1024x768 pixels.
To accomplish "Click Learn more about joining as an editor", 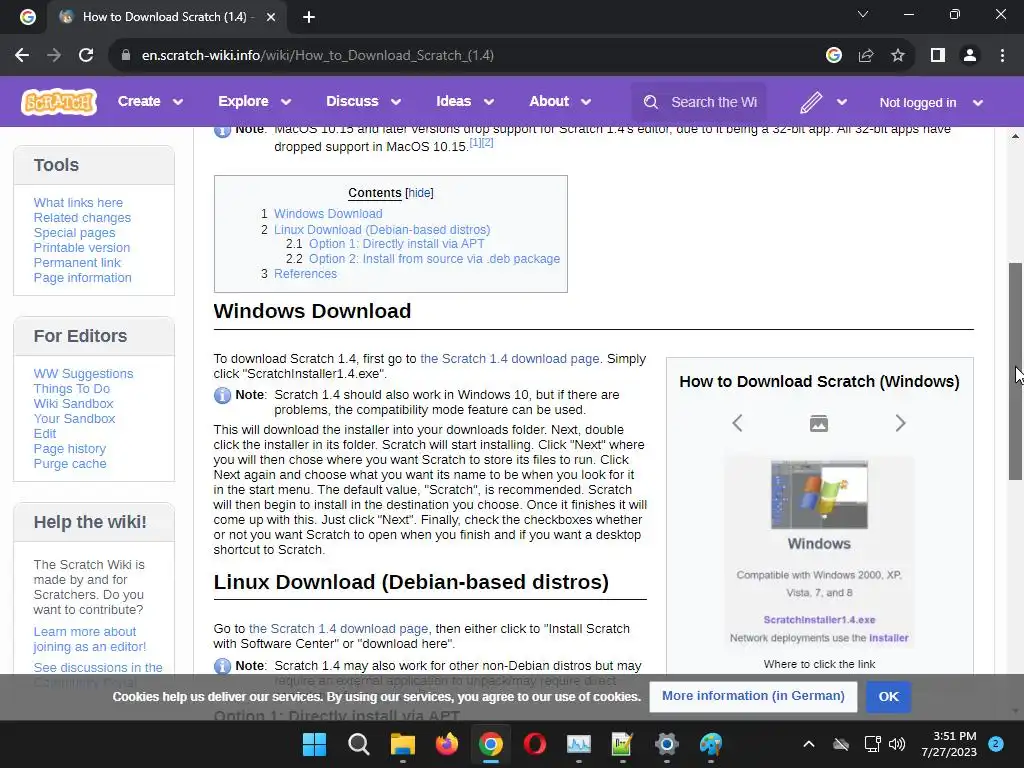I will (89, 639).
